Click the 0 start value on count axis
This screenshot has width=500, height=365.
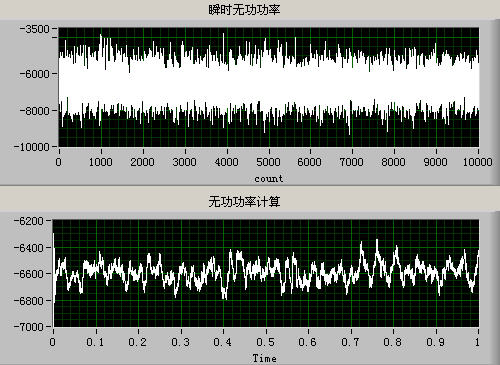click(x=59, y=162)
